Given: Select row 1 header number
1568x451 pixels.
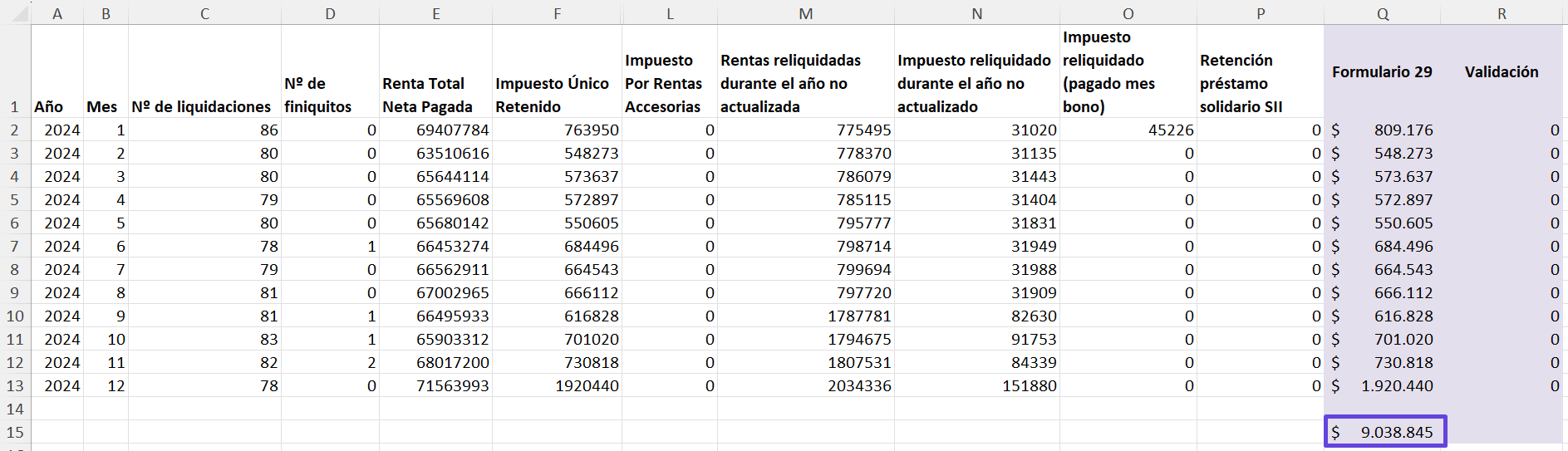Looking at the screenshot, I should [15, 106].
